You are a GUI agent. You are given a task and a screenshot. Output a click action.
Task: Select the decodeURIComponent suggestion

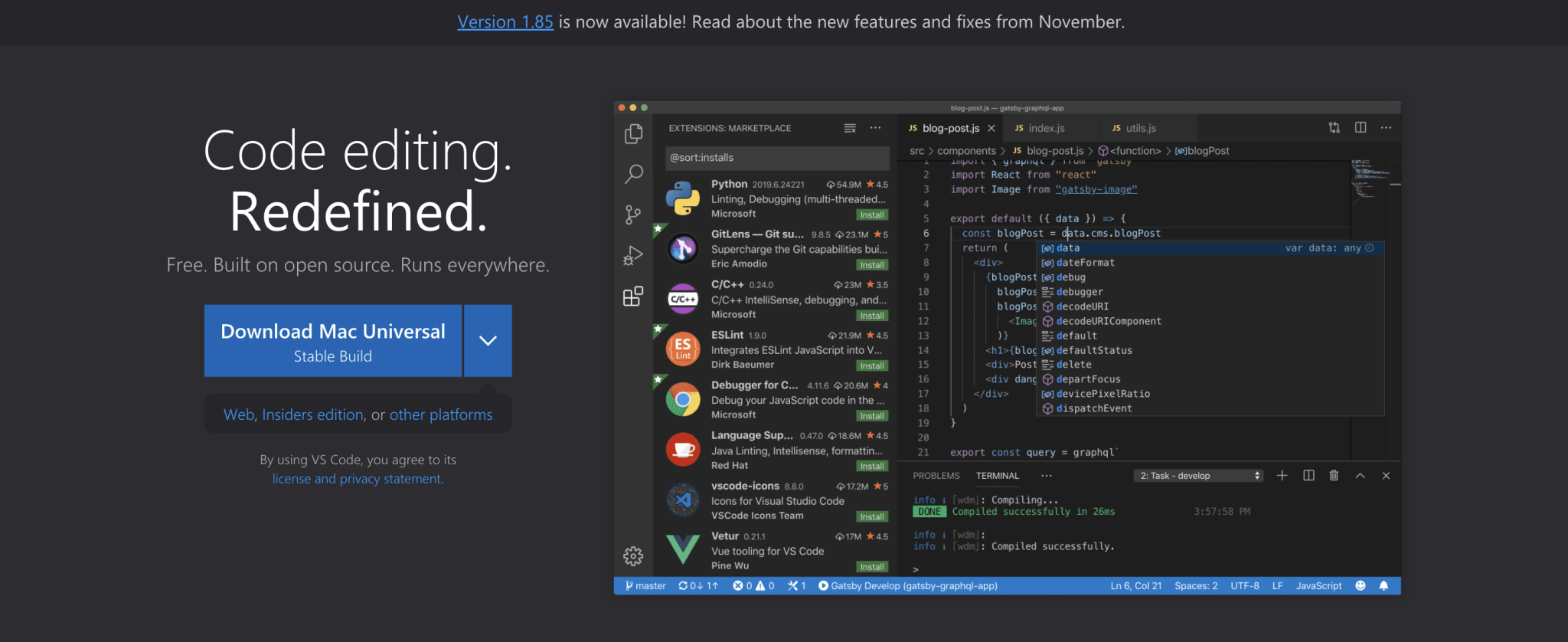tap(1210, 321)
